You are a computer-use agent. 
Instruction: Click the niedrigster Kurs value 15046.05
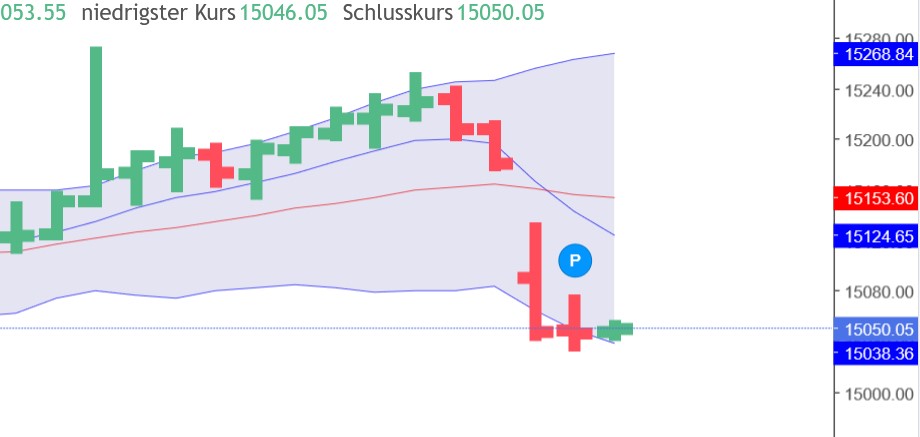284,14
